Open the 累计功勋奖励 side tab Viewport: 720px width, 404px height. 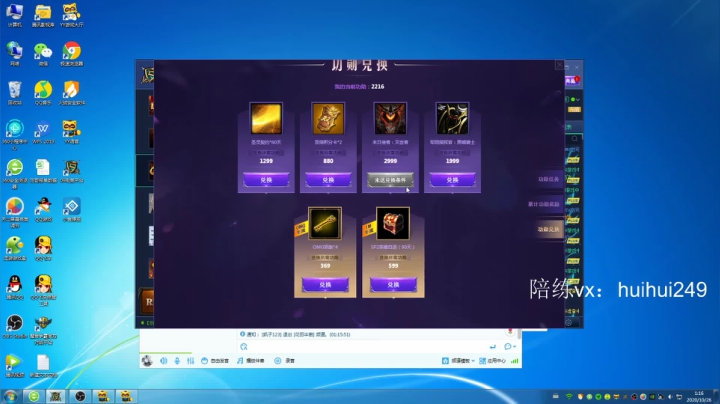click(544, 204)
